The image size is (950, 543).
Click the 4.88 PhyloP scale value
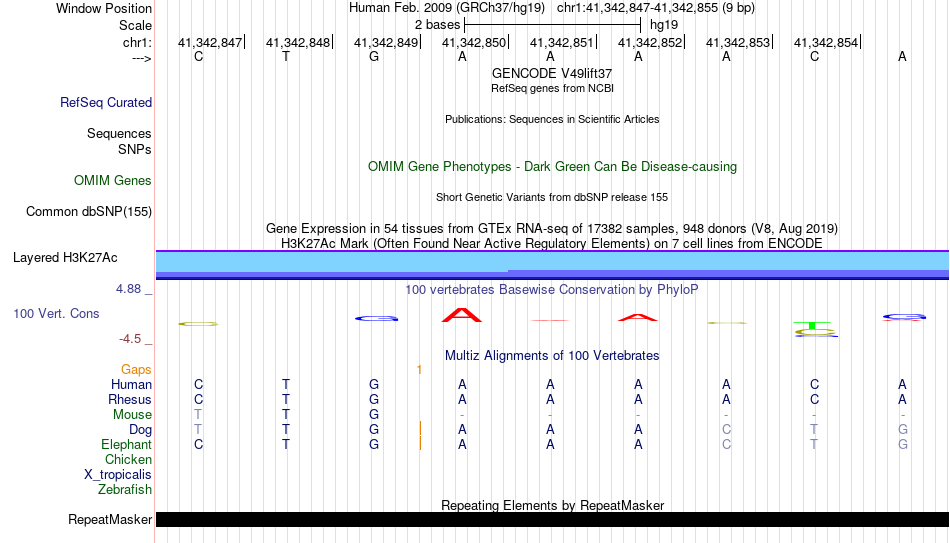pyautogui.click(x=129, y=289)
